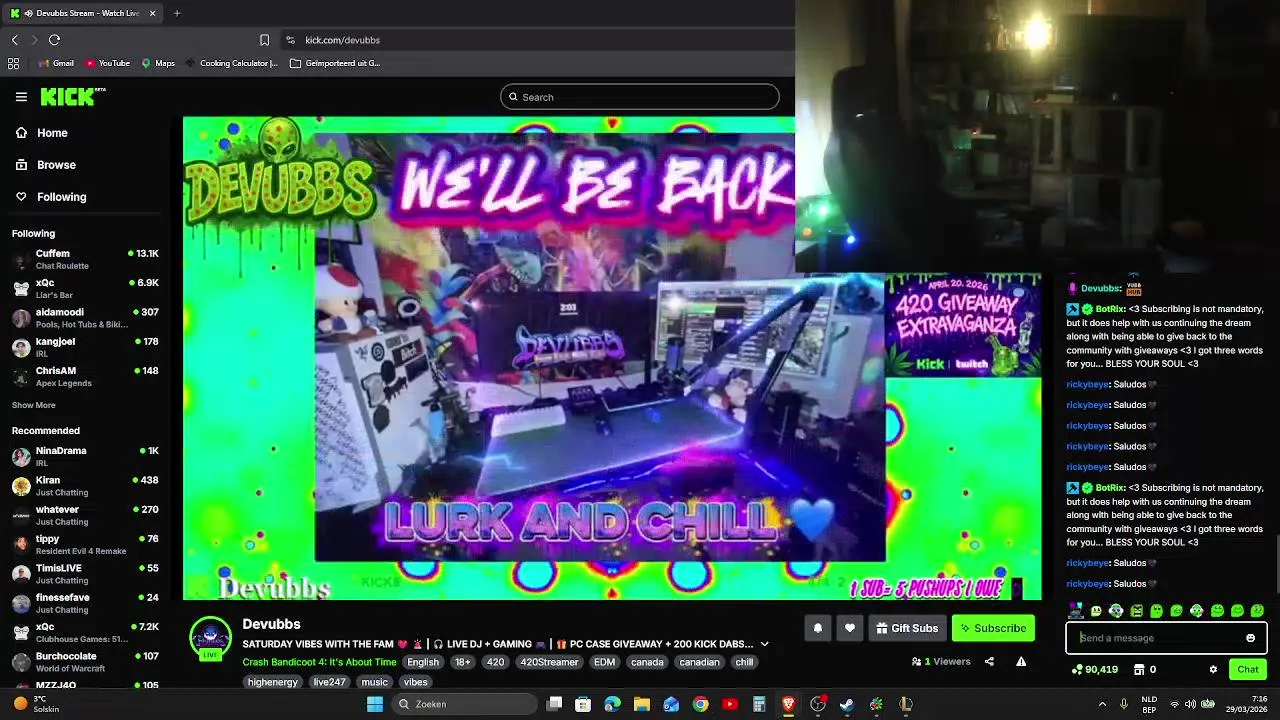Open Steam from the taskbar
The height and width of the screenshot is (720, 1280).
click(x=847, y=704)
